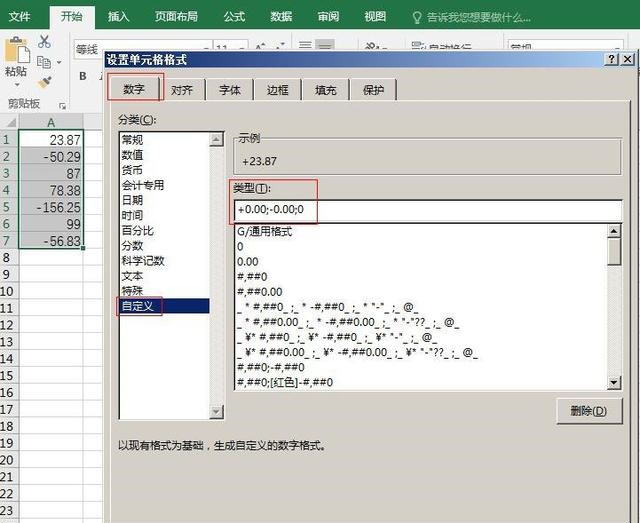Choose 会计专用 in the category list
Screen dimensions: 640x523
(x=164, y=185)
